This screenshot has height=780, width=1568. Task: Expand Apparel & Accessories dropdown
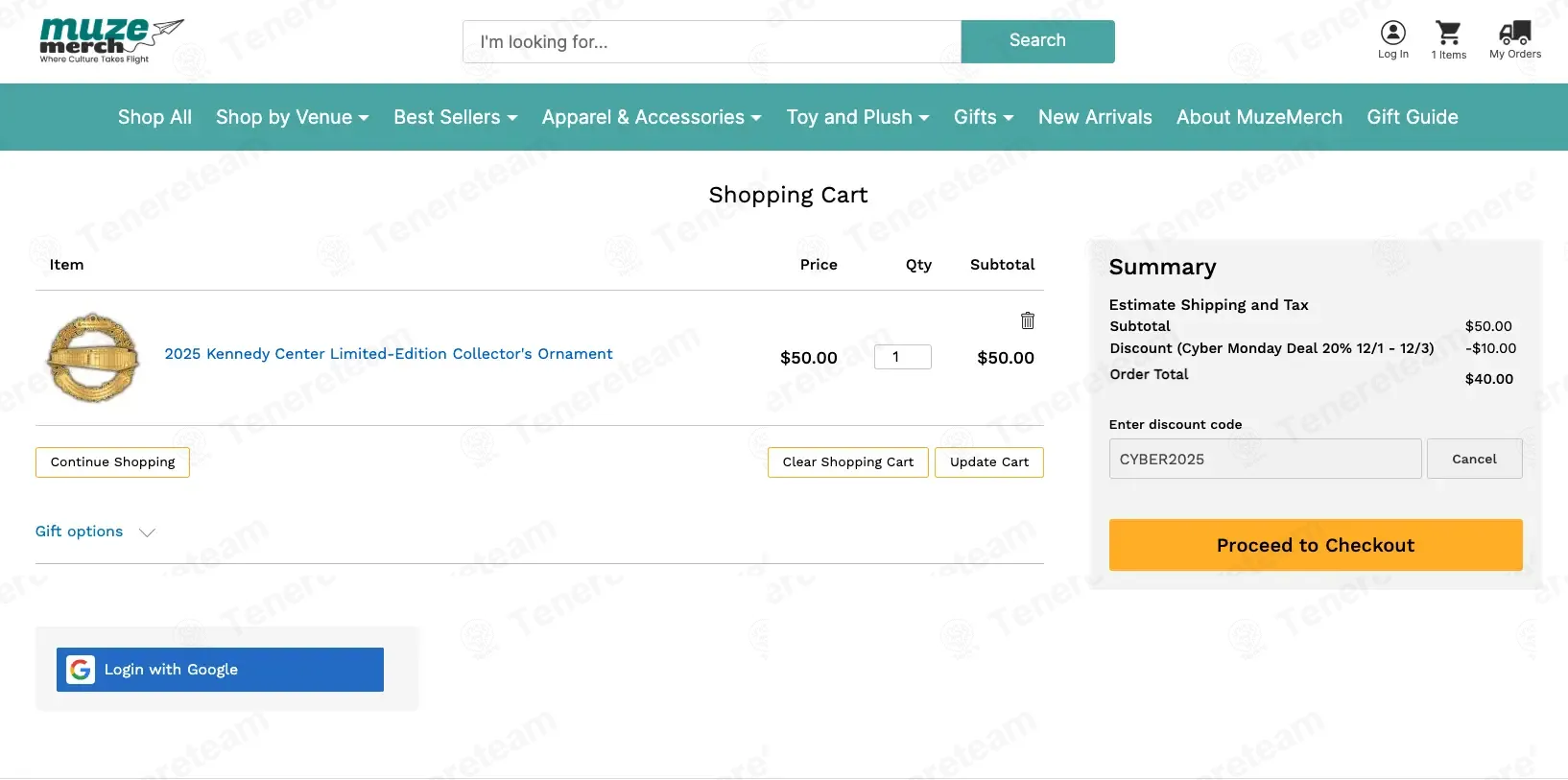coord(652,117)
